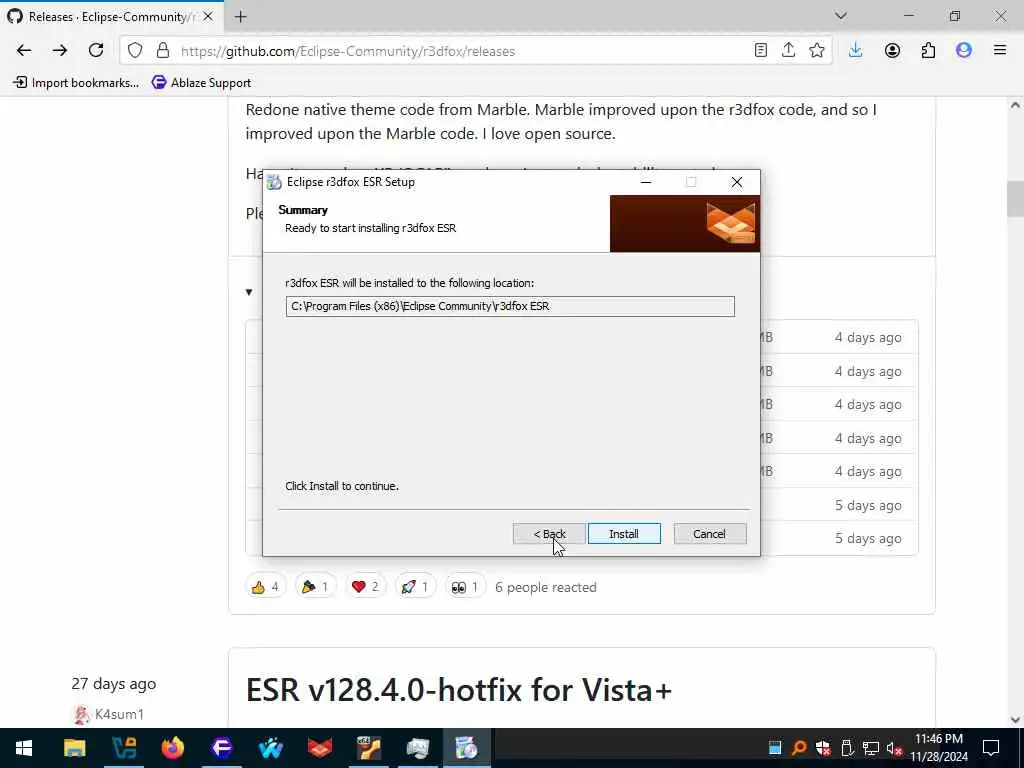Add party popper reaction

click(x=315, y=587)
